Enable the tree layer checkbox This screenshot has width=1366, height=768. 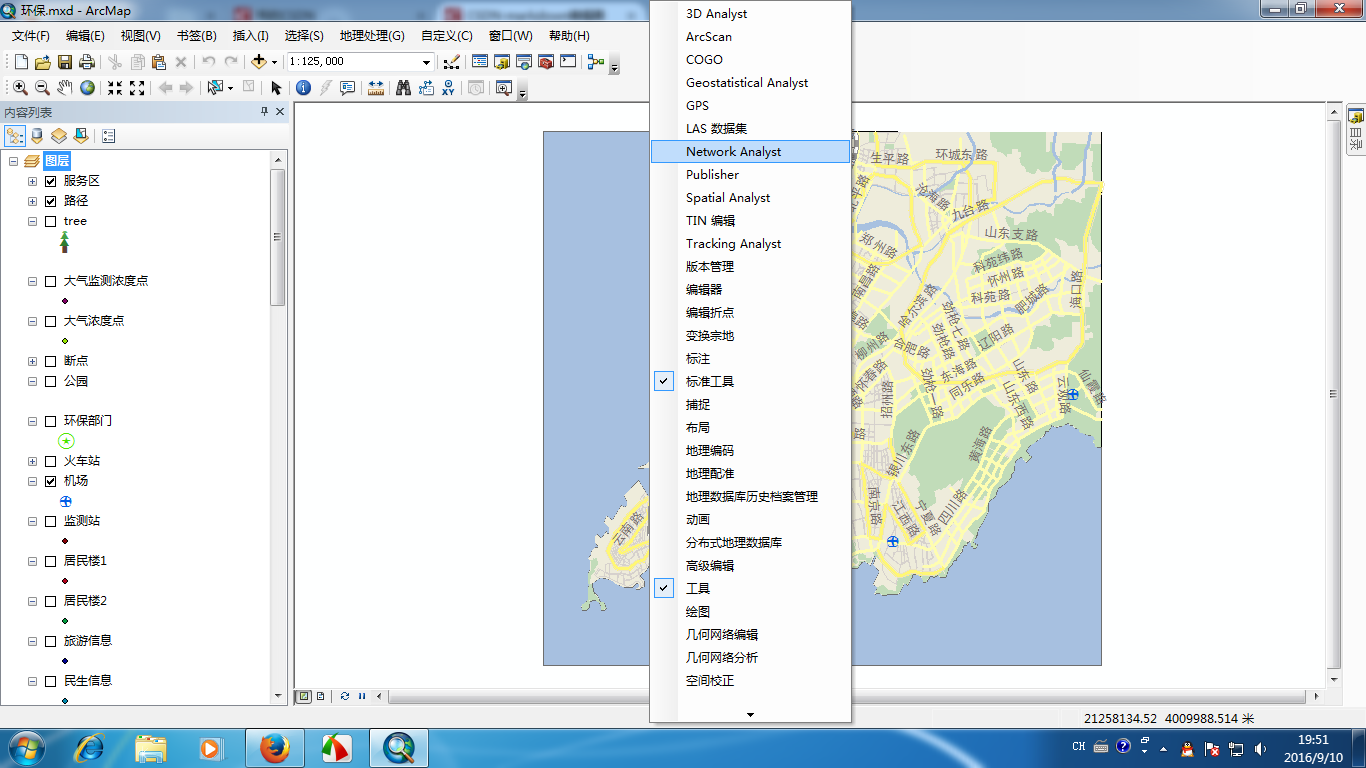[x=50, y=221]
